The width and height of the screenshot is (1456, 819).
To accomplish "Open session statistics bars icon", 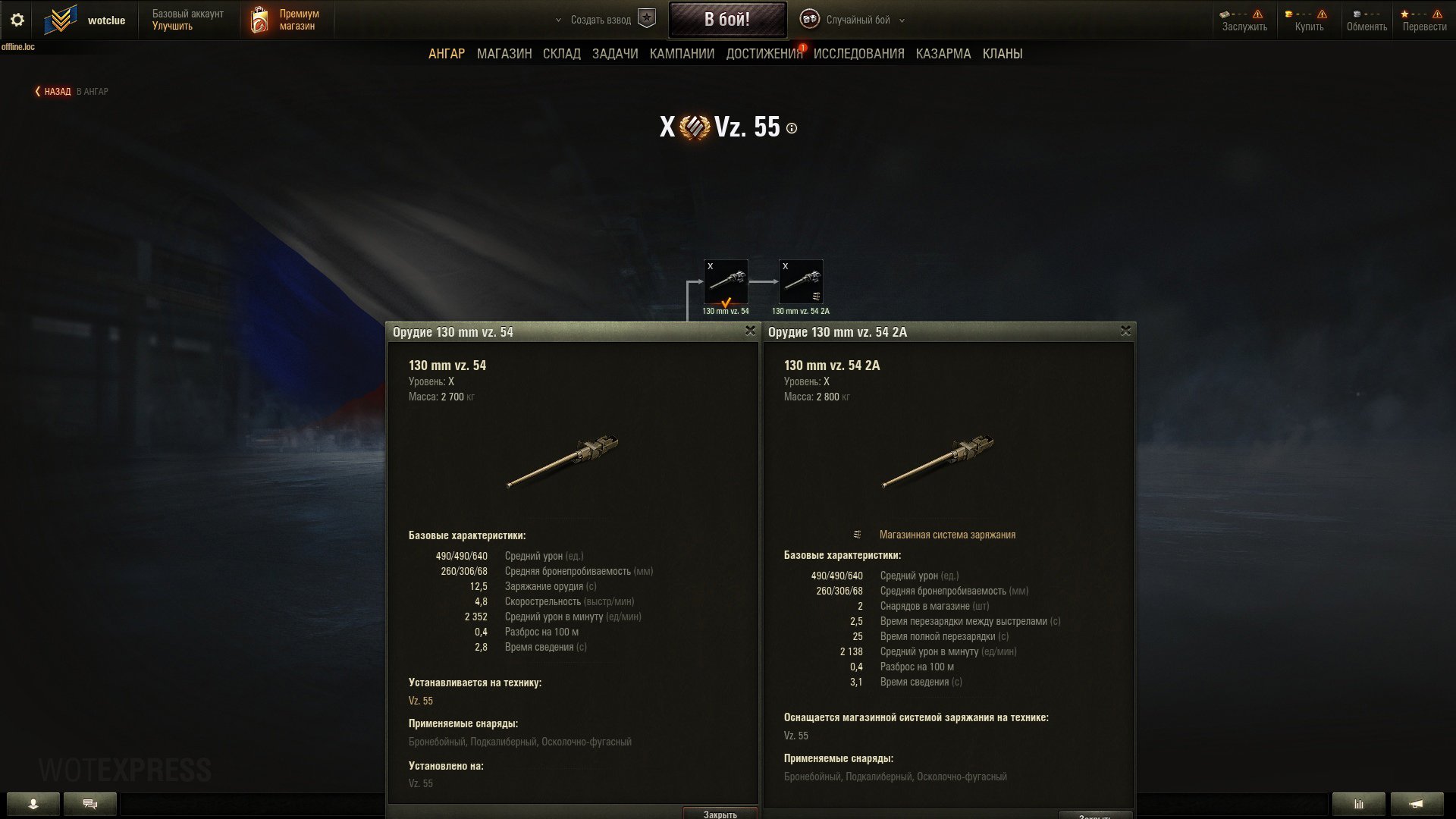I will [1358, 804].
